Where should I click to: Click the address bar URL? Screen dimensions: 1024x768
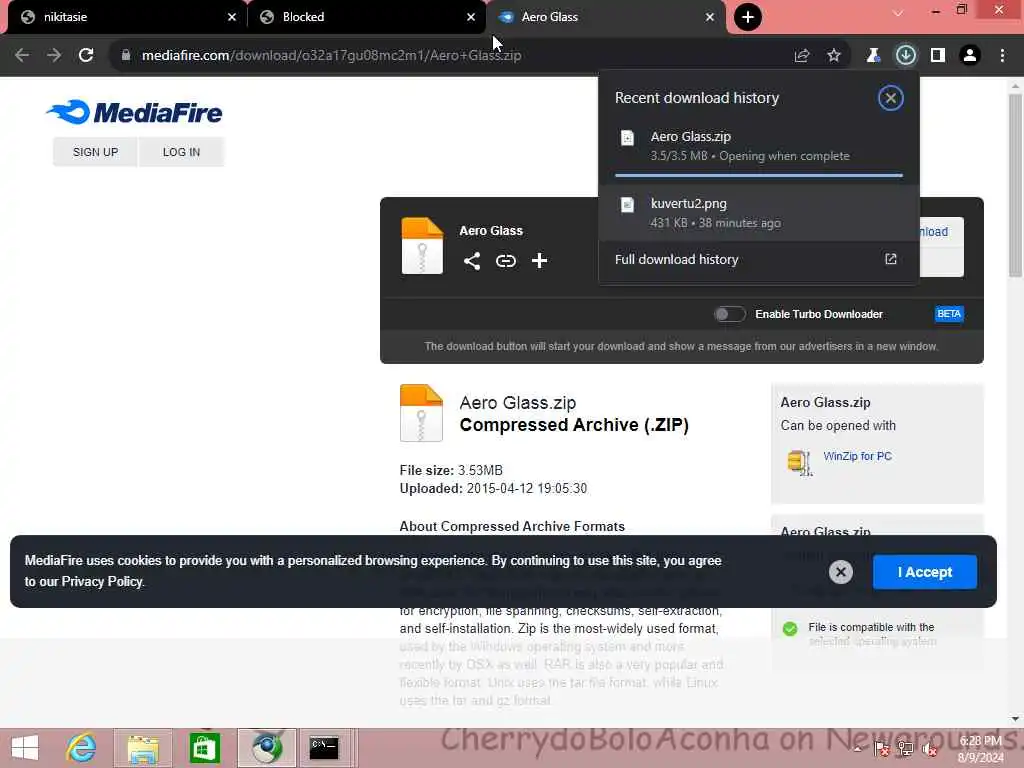[331, 56]
